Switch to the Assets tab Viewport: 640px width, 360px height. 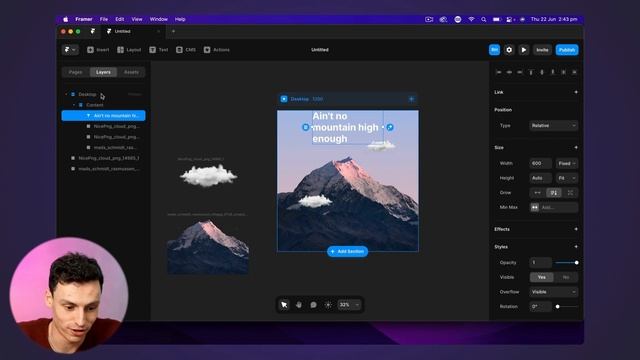click(131, 72)
